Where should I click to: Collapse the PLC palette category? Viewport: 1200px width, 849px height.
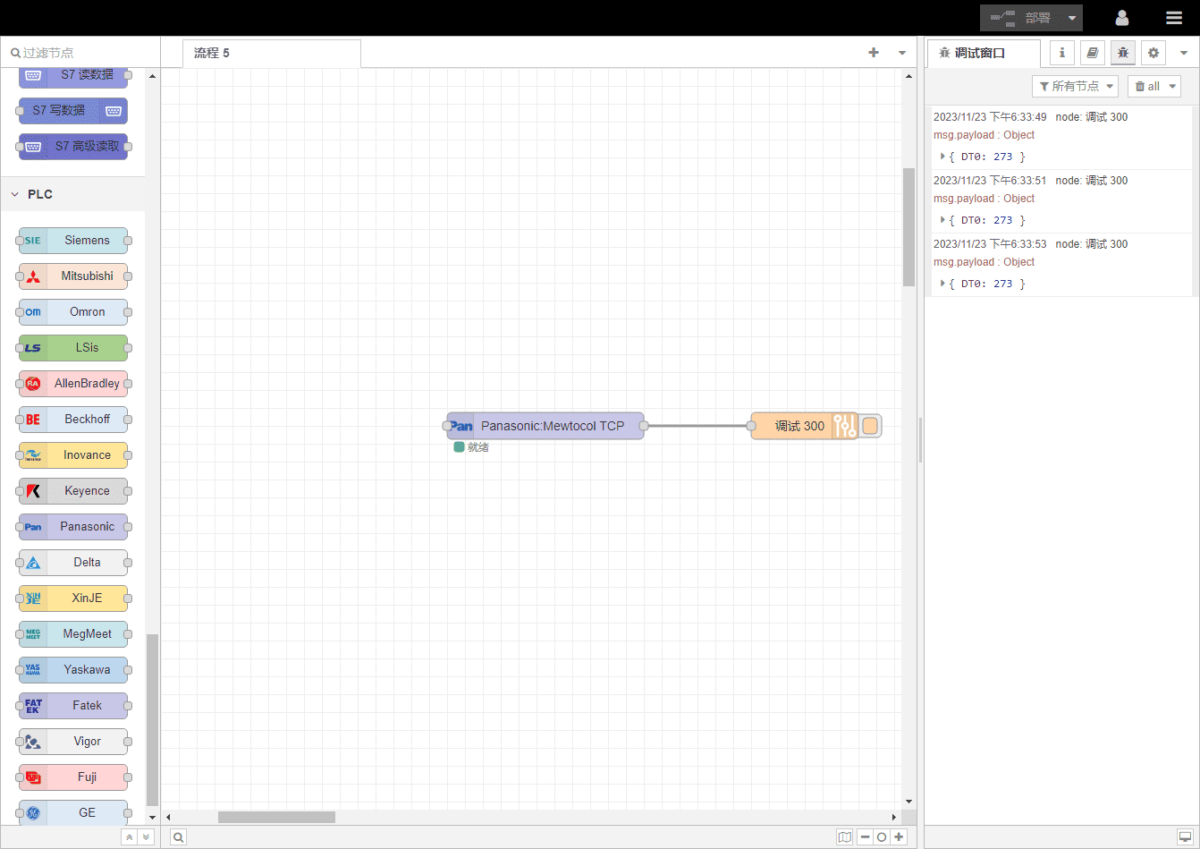click(16, 194)
